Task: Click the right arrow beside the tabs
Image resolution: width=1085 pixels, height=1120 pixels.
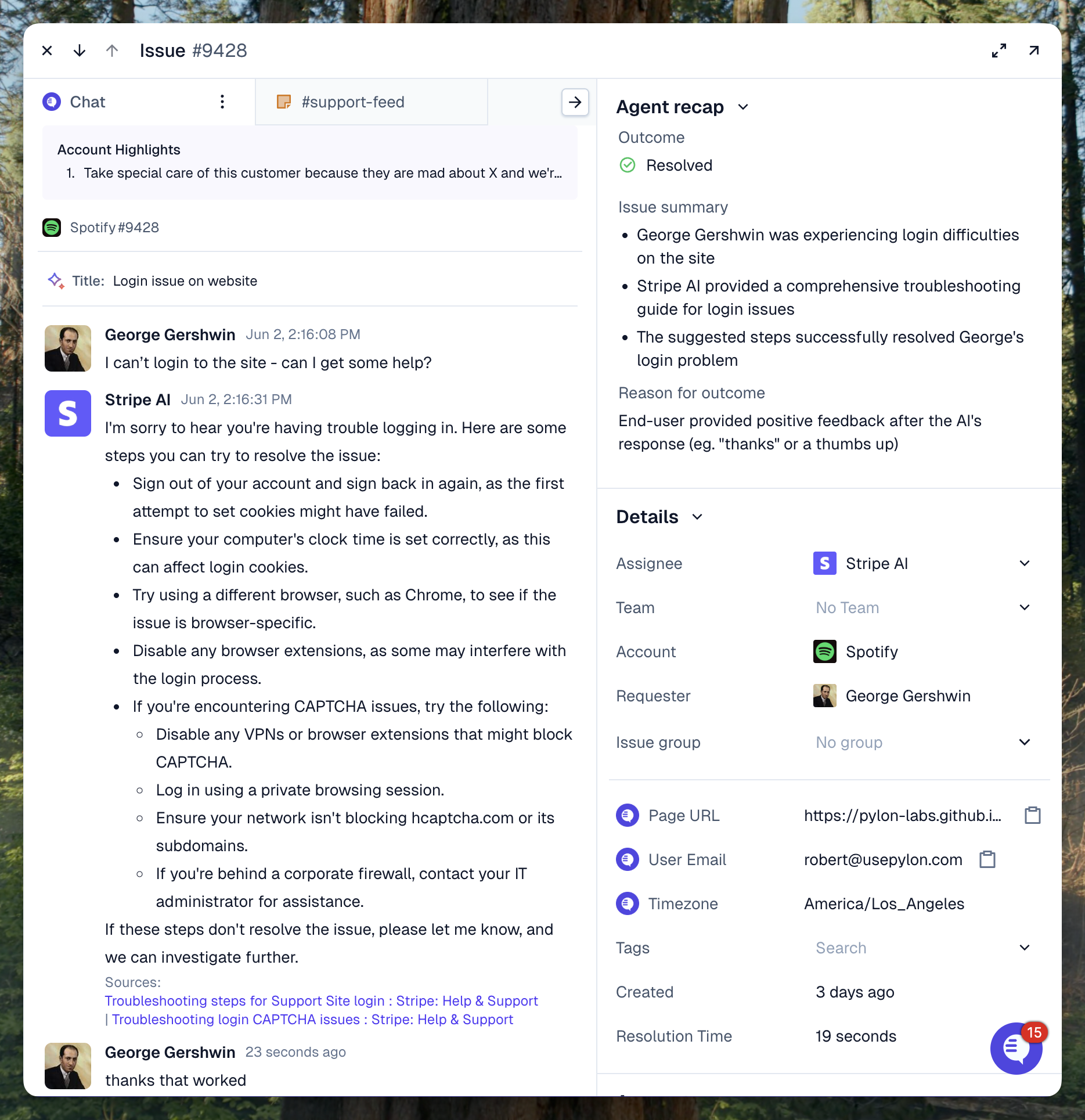Action: (x=575, y=102)
